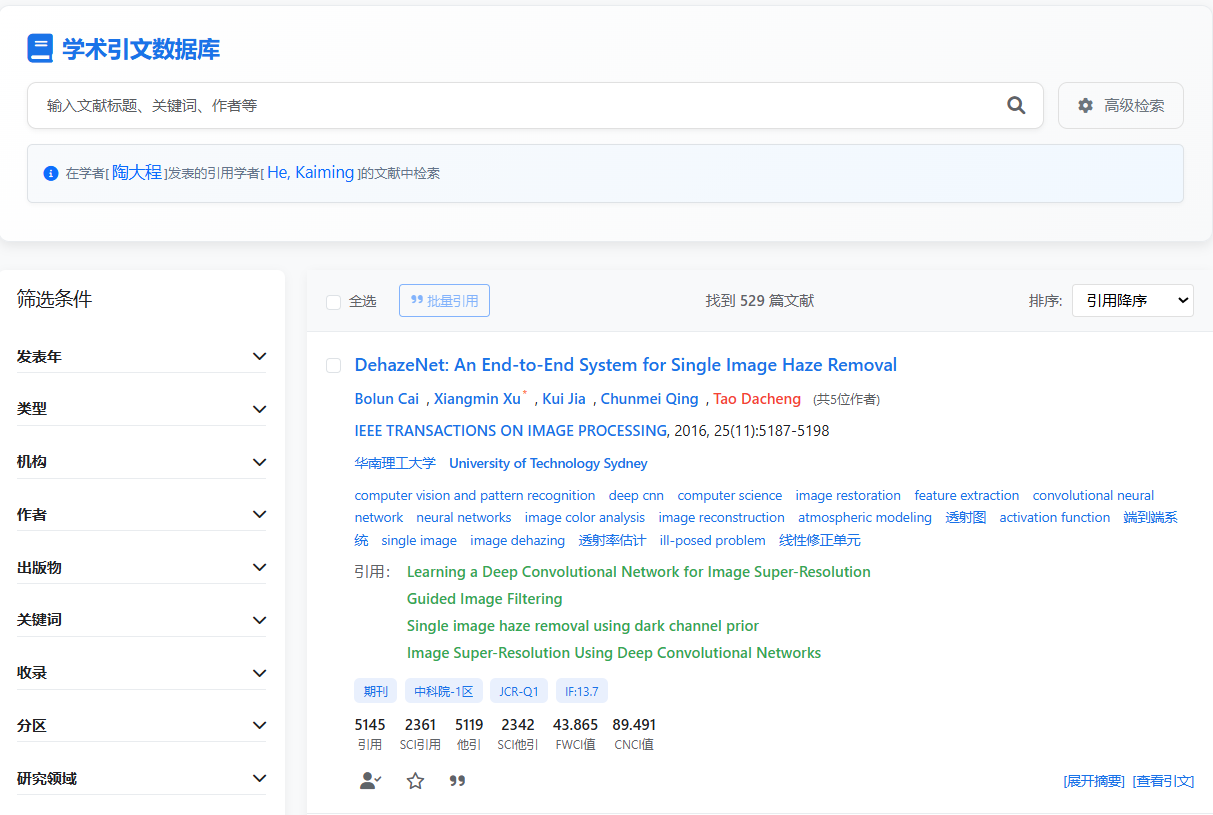Open the Guided Image Filtering cited reference
1213x815 pixels.
click(484, 599)
